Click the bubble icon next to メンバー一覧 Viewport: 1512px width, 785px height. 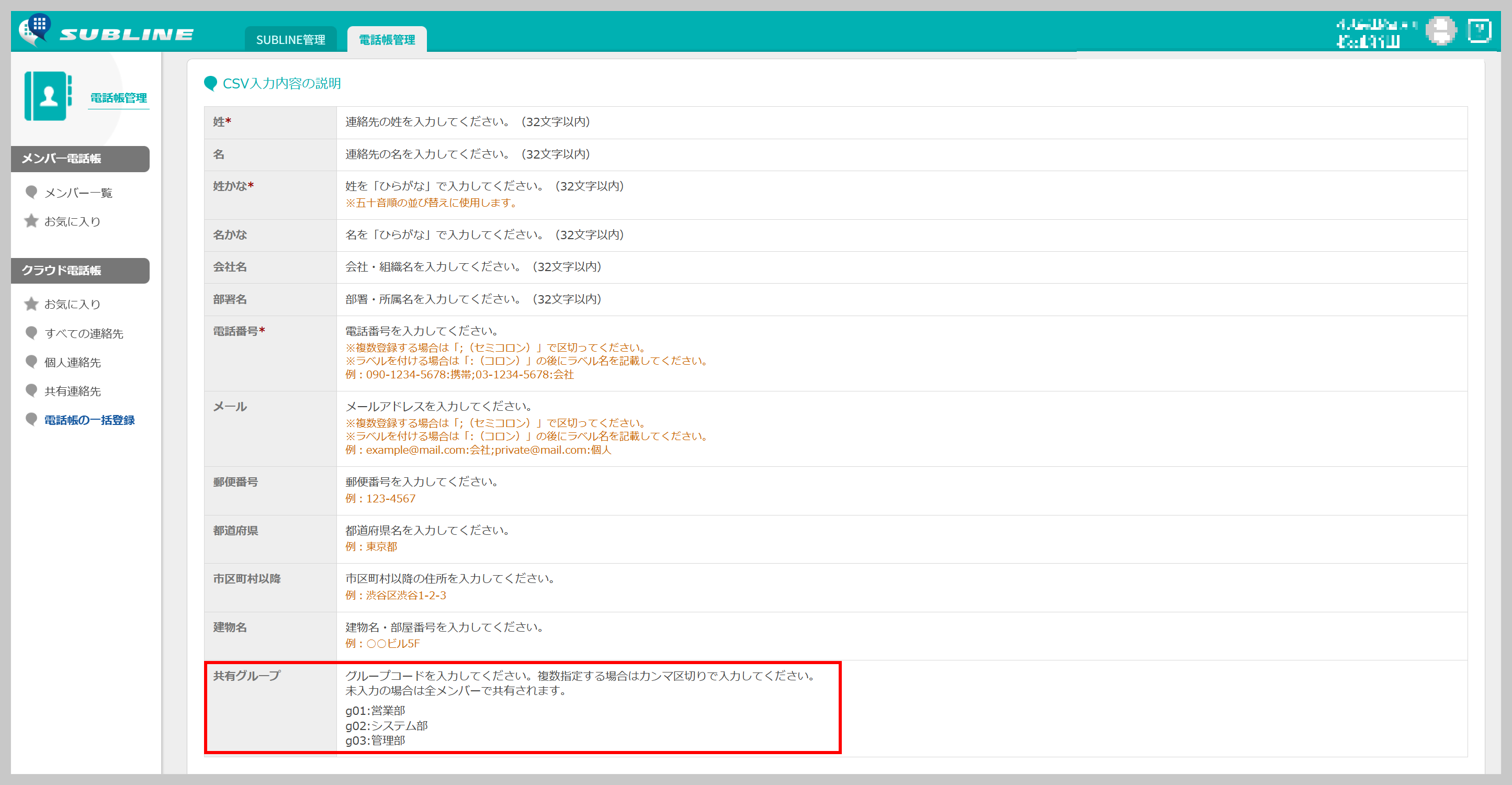(x=31, y=193)
